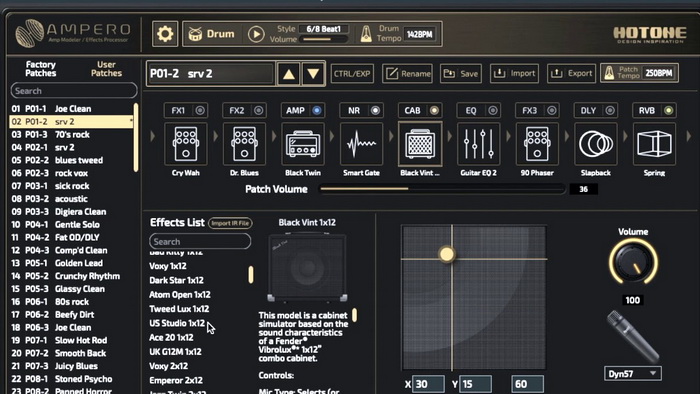
Task: Choose Voxy 1x12 in Effects List
Action: [x=168, y=266]
